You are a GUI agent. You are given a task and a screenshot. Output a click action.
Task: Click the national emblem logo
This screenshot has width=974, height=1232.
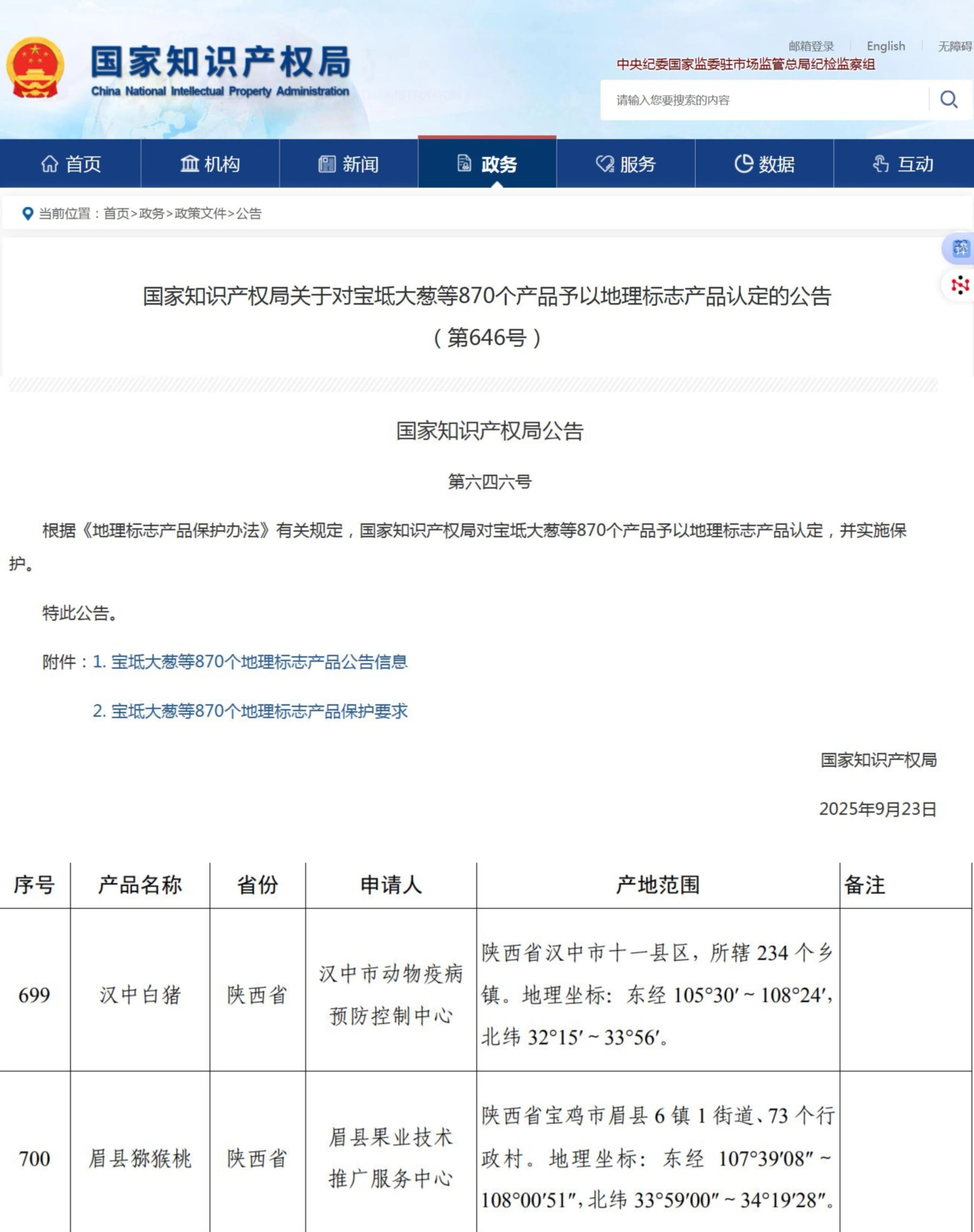[35, 67]
